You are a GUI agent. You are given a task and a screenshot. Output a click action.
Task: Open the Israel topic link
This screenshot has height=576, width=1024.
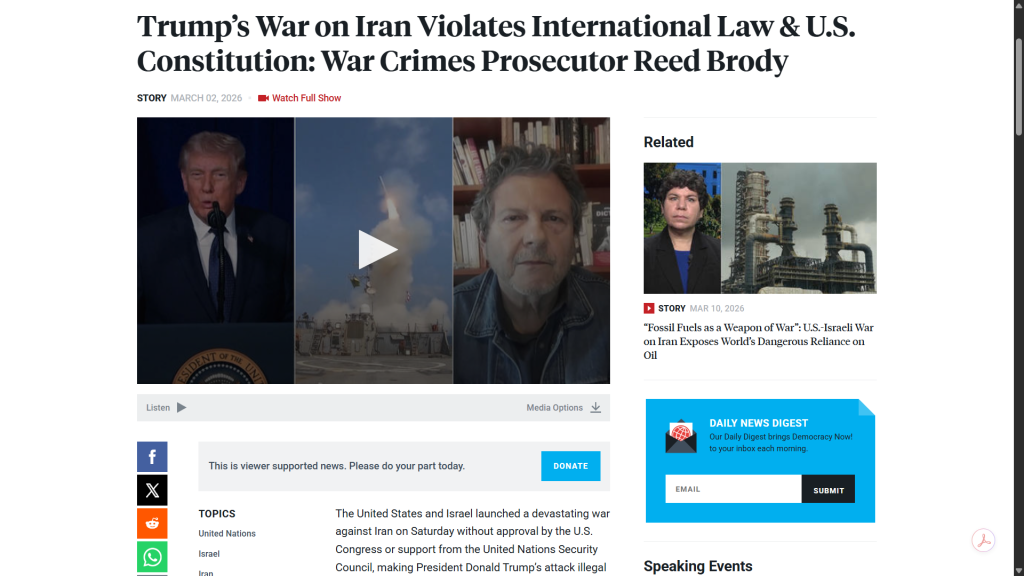209,554
